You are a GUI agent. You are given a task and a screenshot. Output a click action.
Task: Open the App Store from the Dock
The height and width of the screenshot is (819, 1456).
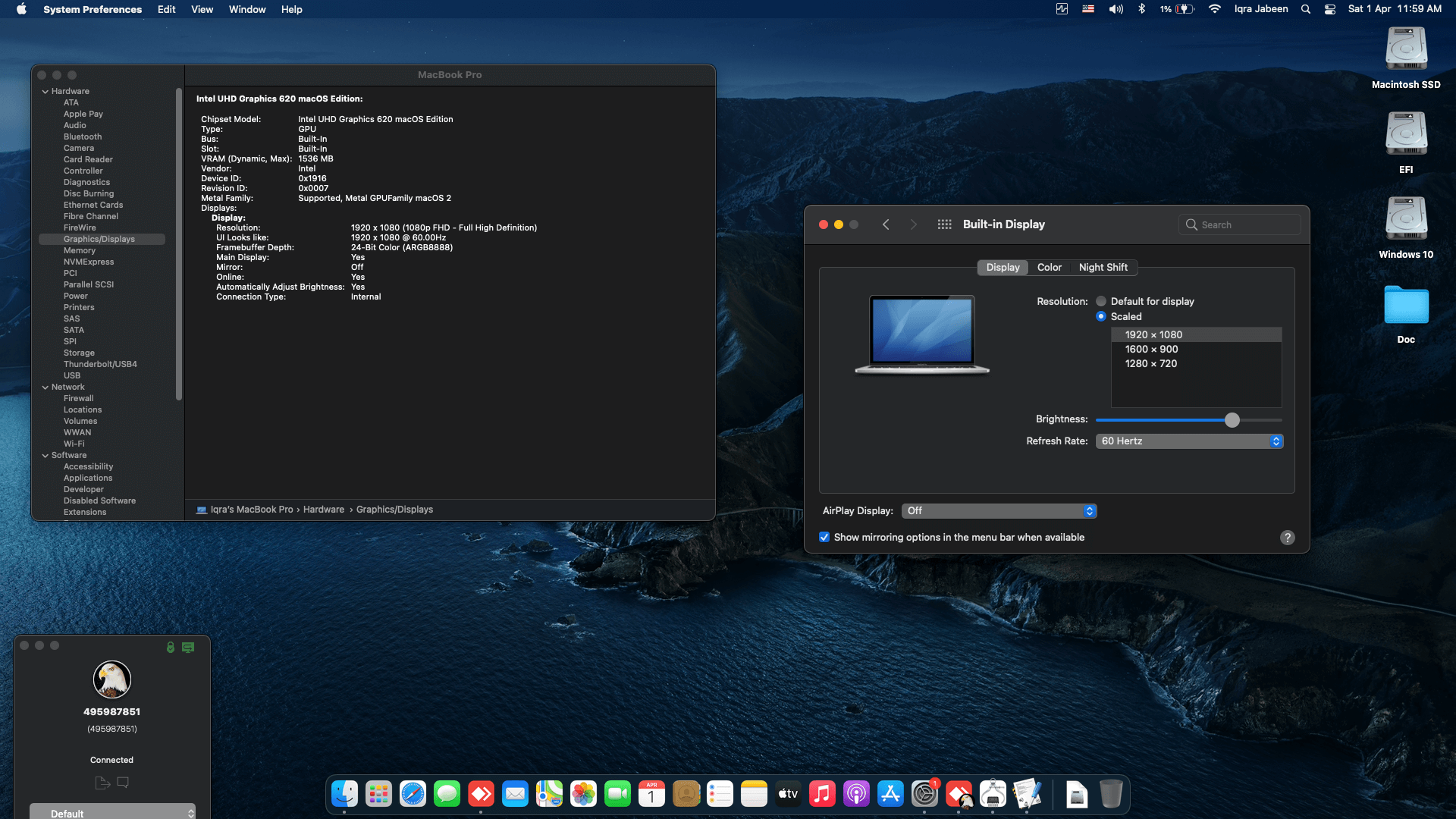tap(890, 794)
